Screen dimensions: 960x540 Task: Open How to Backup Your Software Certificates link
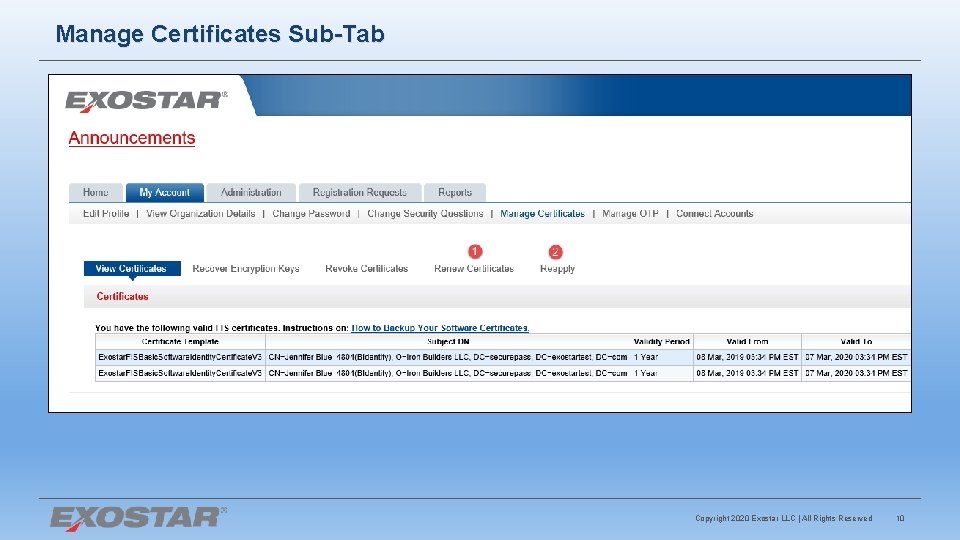440,328
